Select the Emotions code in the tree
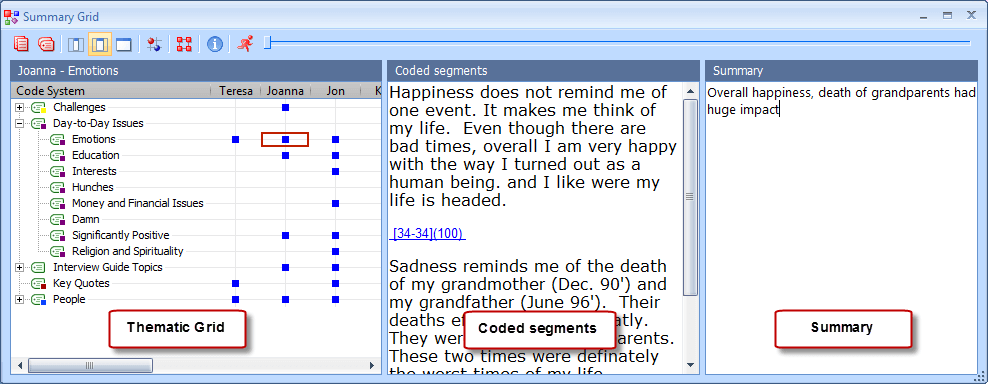The height and width of the screenshot is (384, 988). [x=94, y=139]
